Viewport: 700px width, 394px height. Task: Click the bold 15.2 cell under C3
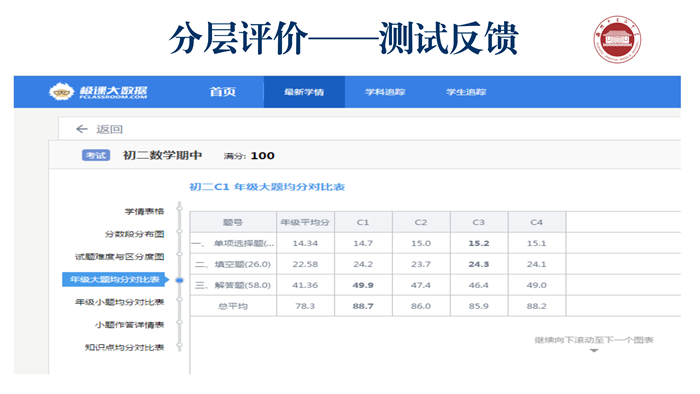pyautogui.click(x=479, y=244)
